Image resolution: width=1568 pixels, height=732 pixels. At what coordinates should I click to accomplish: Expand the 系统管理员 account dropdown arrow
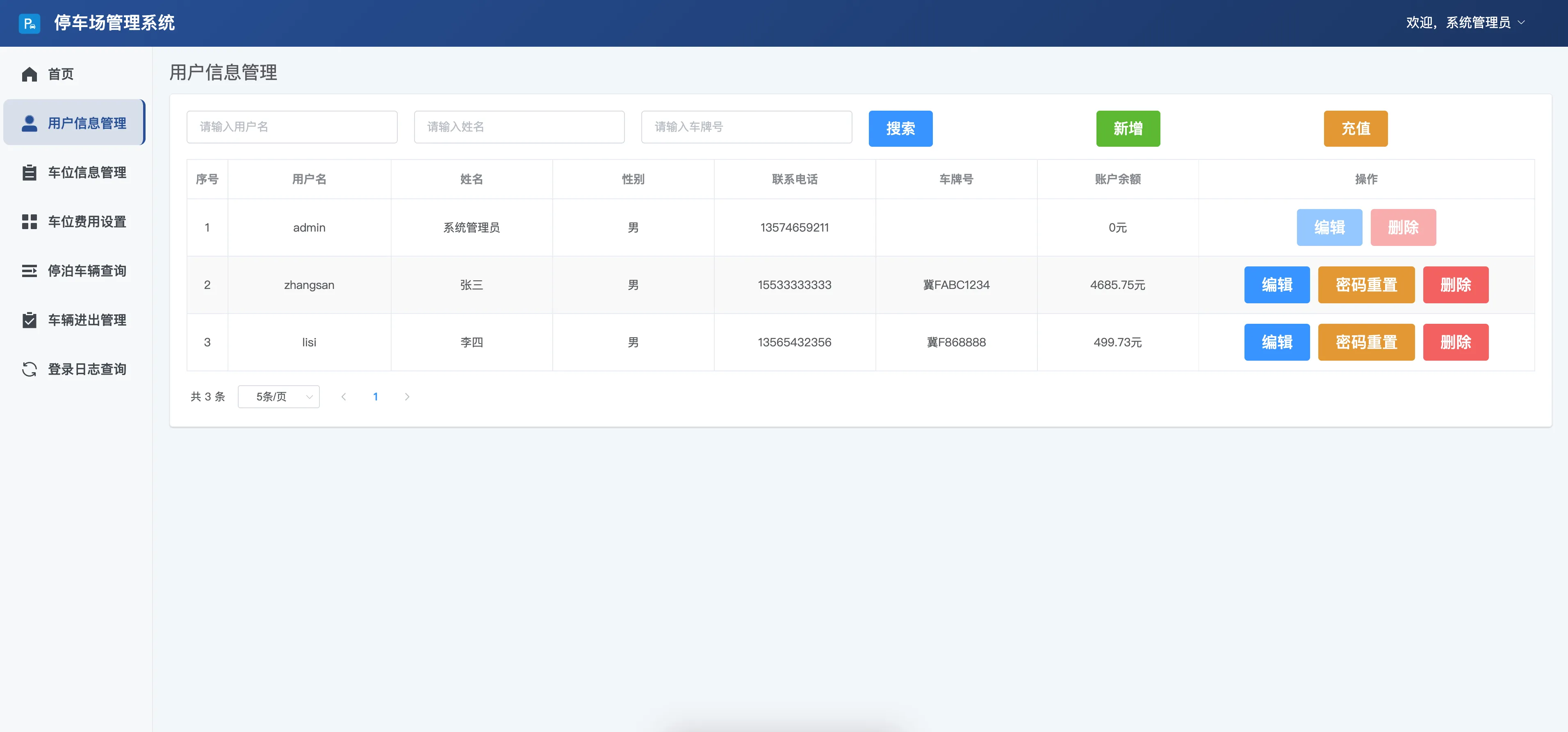1522,23
